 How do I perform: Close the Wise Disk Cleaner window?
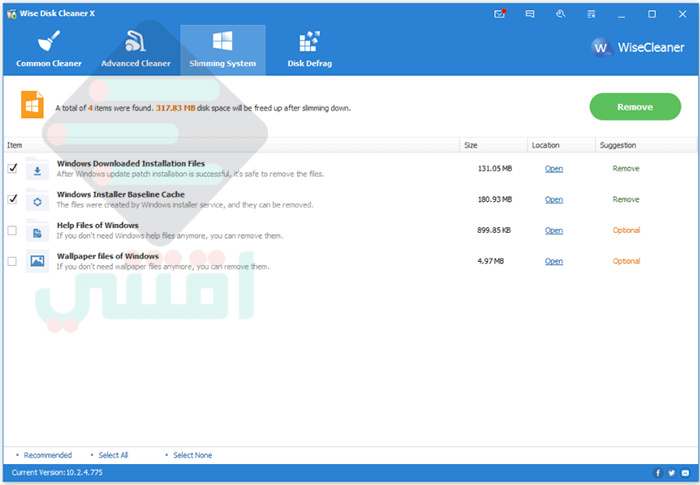[682, 14]
